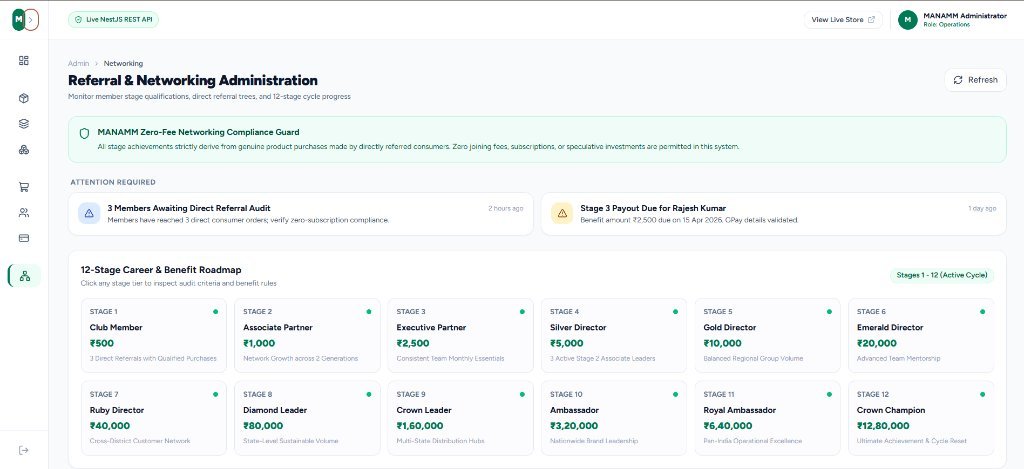Image resolution: width=1024 pixels, height=469 pixels.
Task: Select the Stage 6 Emerald Director card
Action: pos(921,336)
